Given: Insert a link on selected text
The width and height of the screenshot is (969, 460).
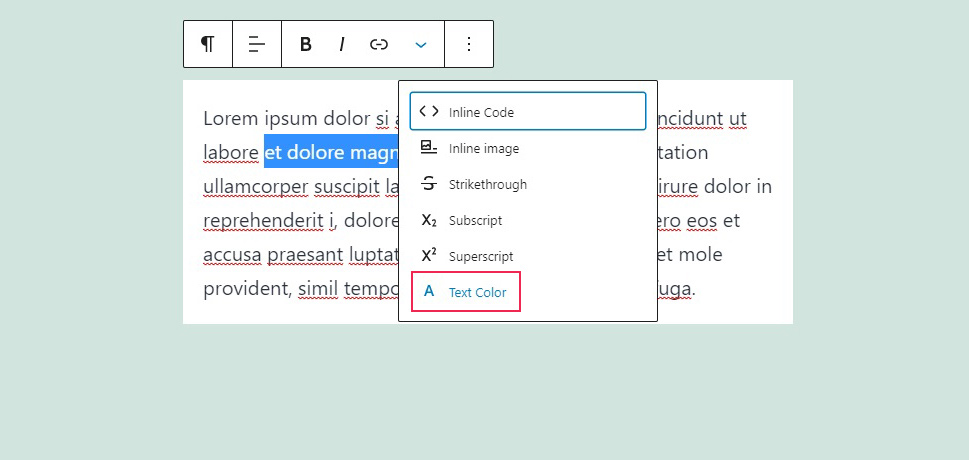Looking at the screenshot, I should point(379,44).
